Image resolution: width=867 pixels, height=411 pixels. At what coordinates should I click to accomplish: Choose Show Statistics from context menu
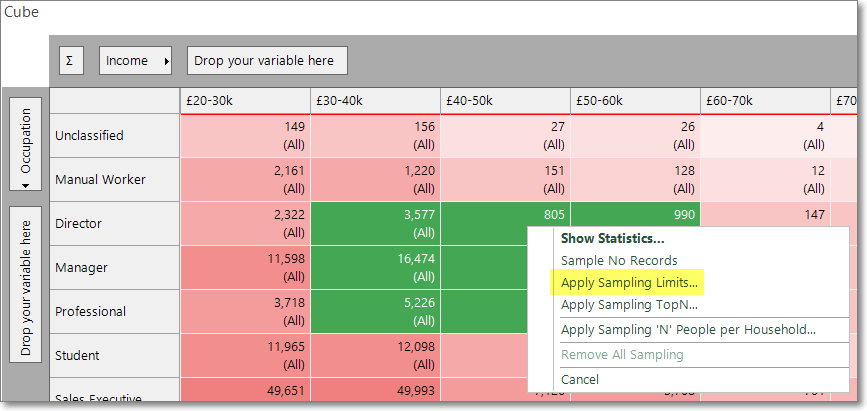point(613,238)
